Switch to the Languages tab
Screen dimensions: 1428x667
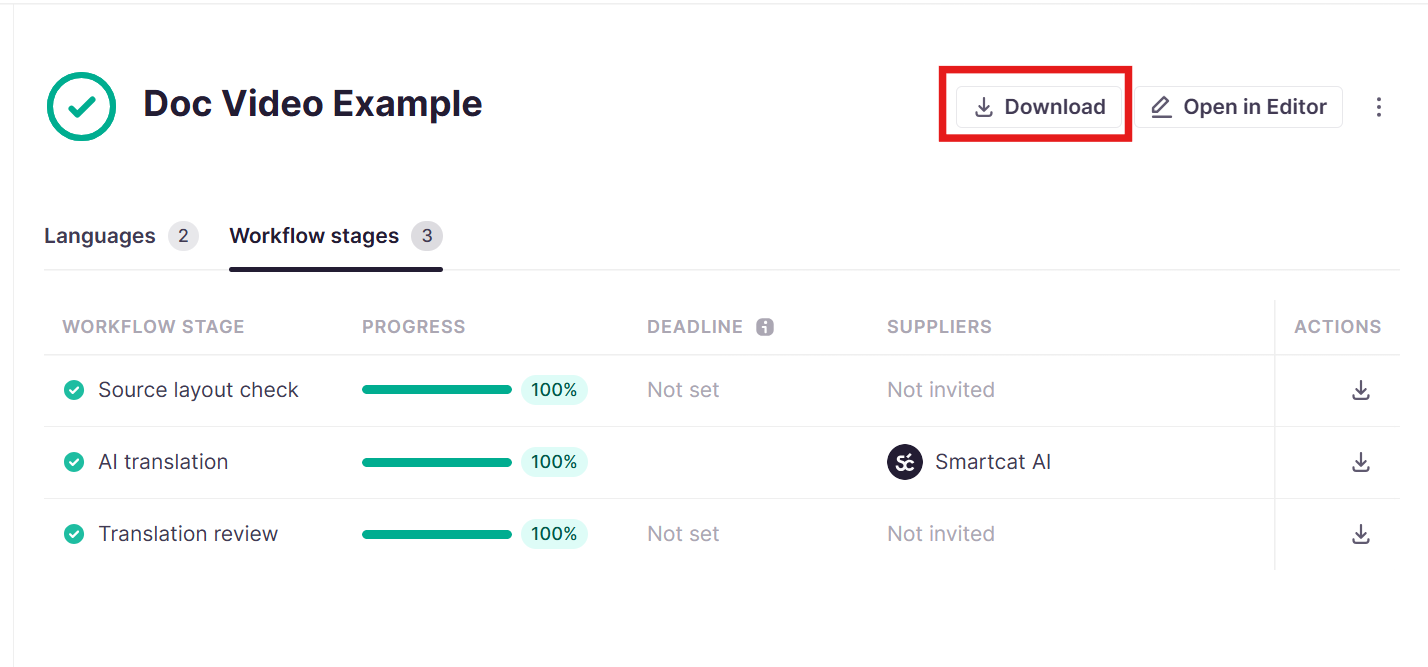[100, 236]
